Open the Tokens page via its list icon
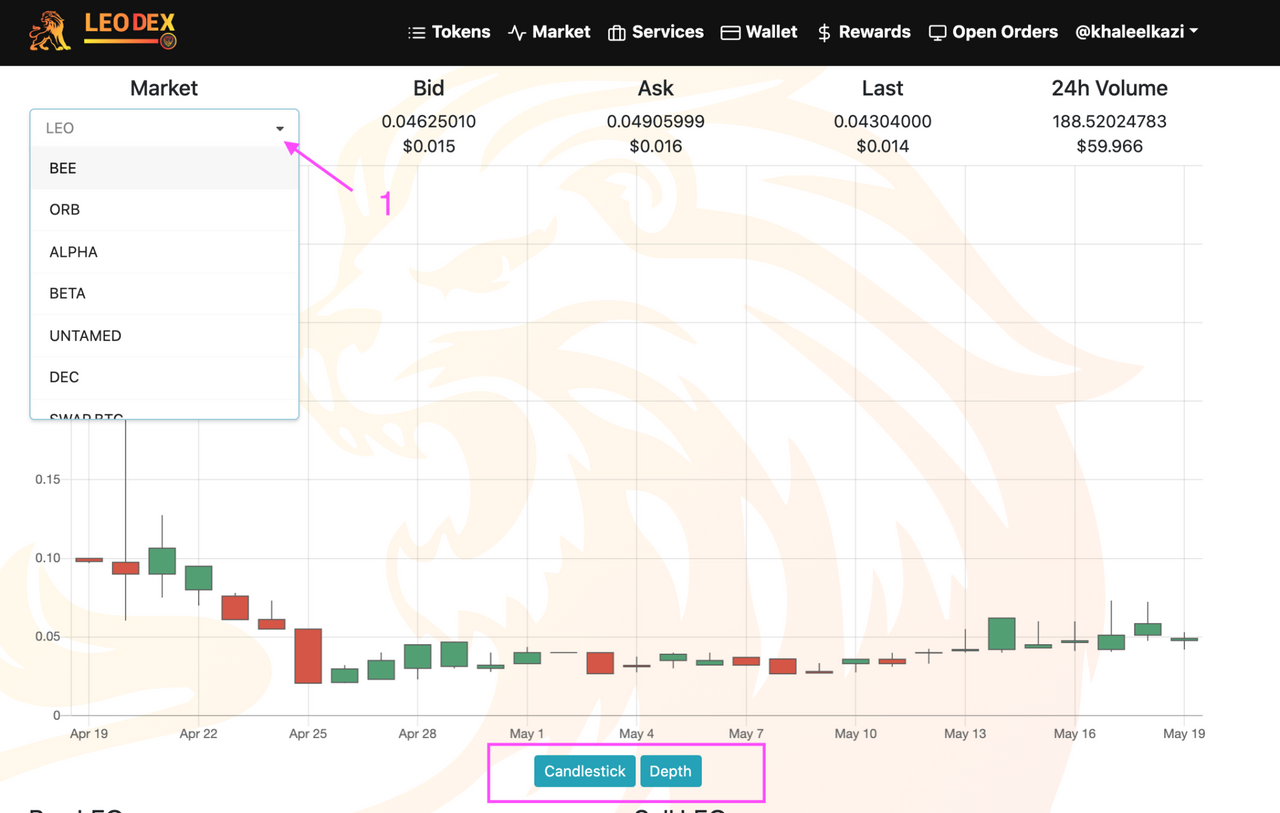The width and height of the screenshot is (1280, 813). [x=417, y=31]
